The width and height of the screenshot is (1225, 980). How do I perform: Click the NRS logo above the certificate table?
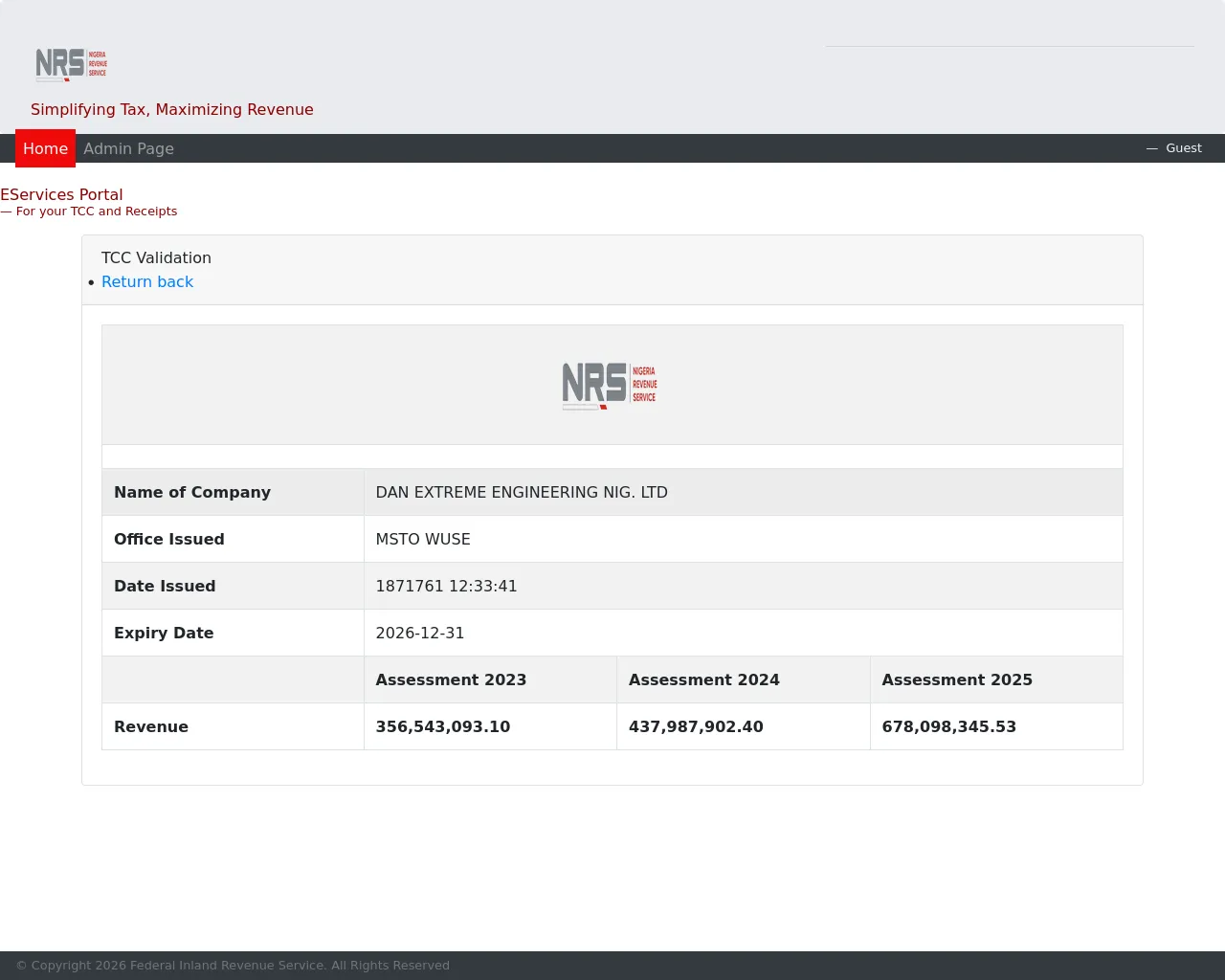(x=610, y=386)
